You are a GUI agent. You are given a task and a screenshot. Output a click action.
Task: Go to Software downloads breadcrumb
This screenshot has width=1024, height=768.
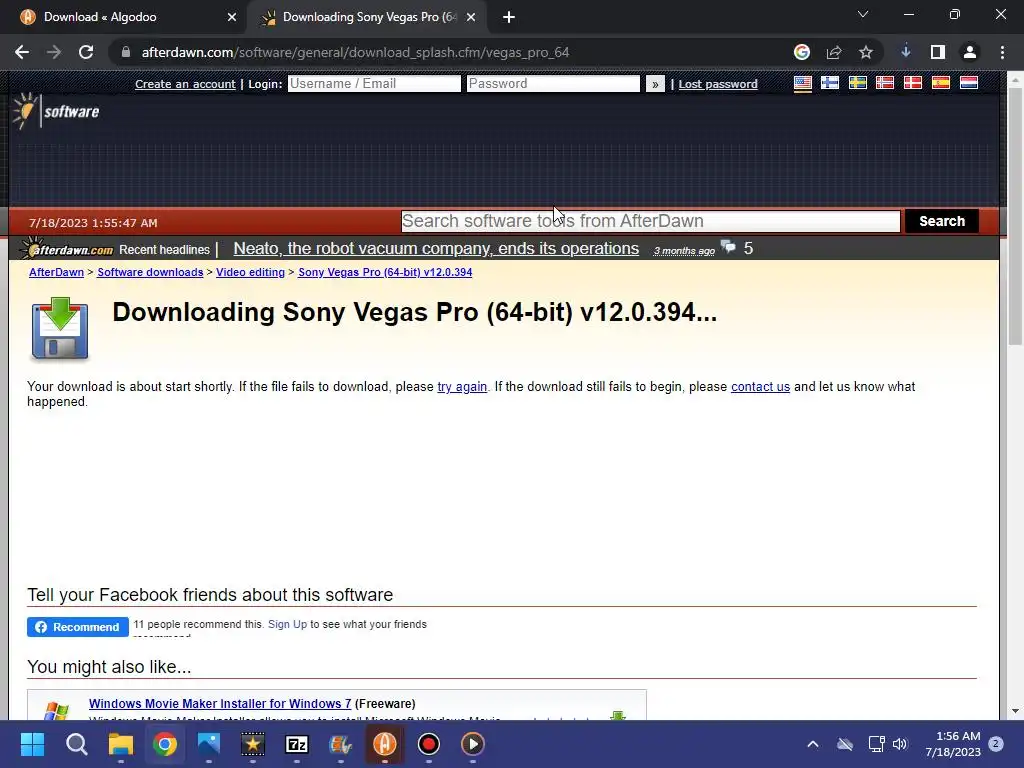[x=150, y=272]
